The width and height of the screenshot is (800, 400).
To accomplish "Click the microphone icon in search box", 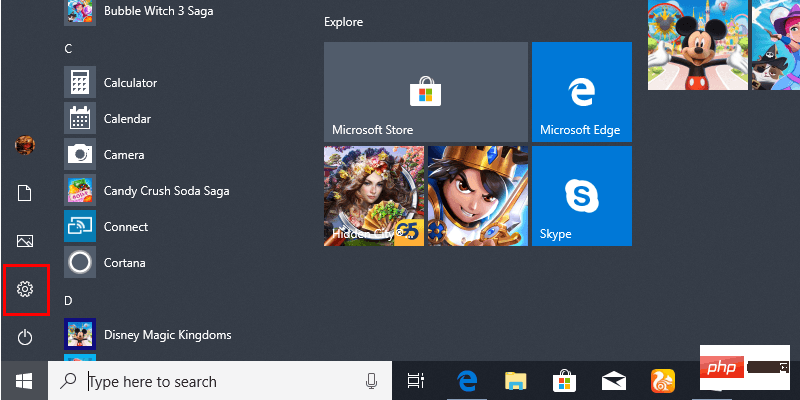I will pyautogui.click(x=371, y=381).
